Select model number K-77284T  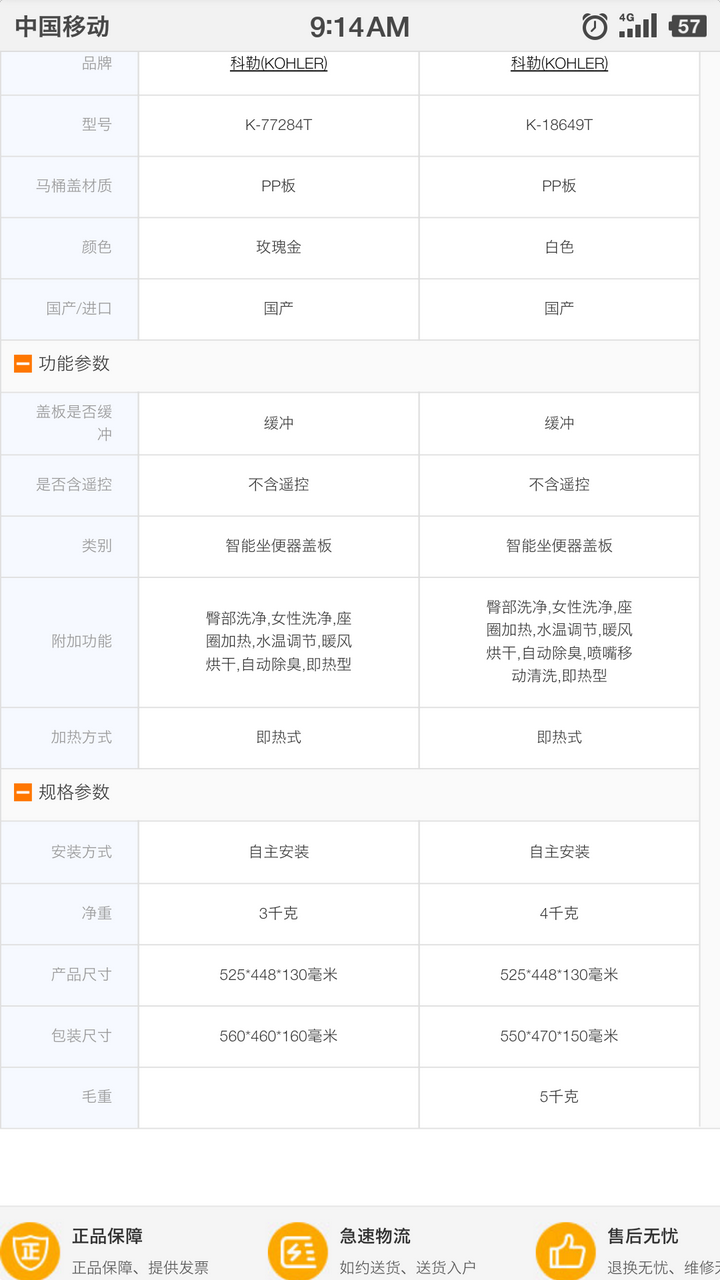click(279, 125)
